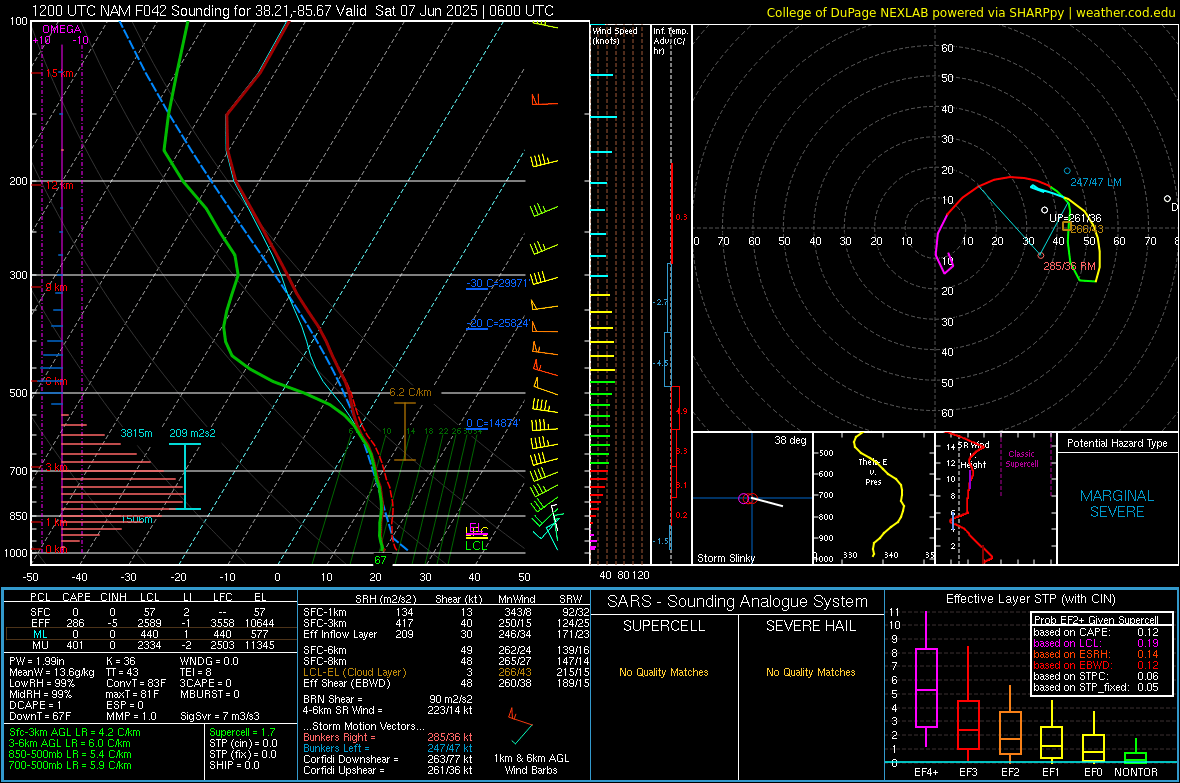
Task: Click the Potential Hazard Type header
Action: coord(1117,443)
